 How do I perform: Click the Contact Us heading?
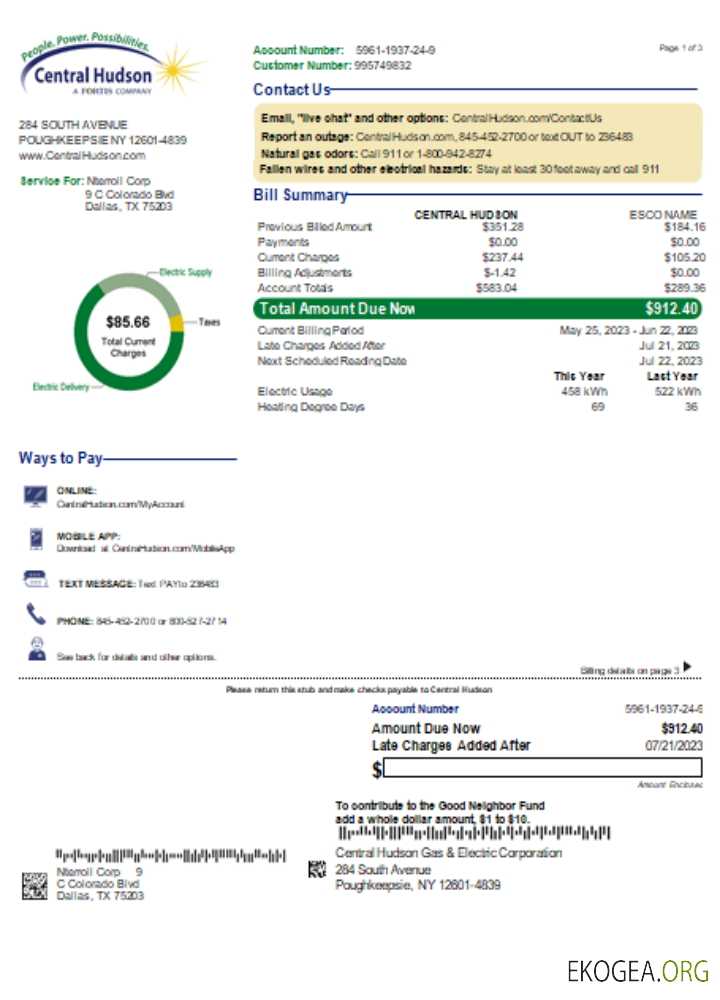pos(291,90)
